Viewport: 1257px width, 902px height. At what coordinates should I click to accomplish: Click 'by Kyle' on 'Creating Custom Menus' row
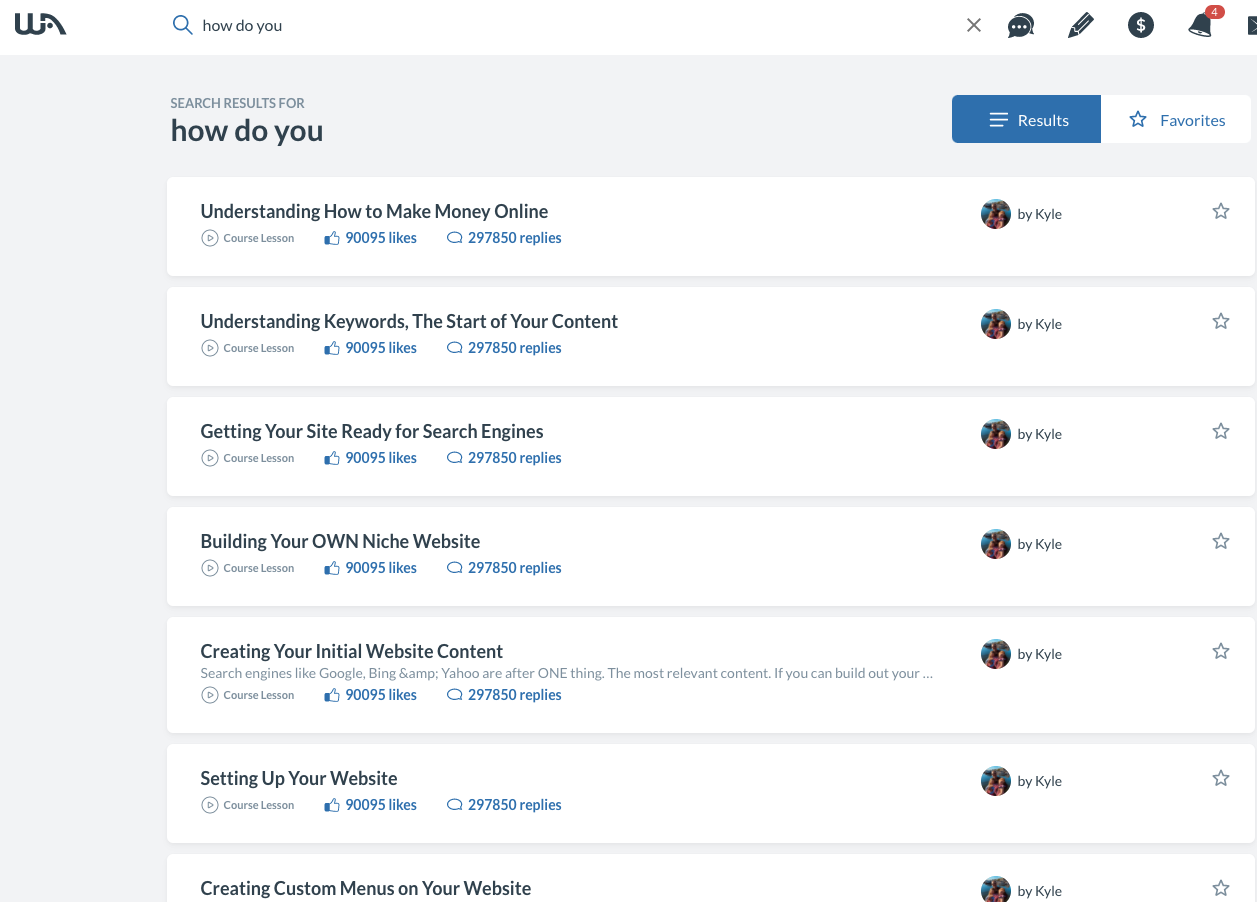tap(1040, 891)
